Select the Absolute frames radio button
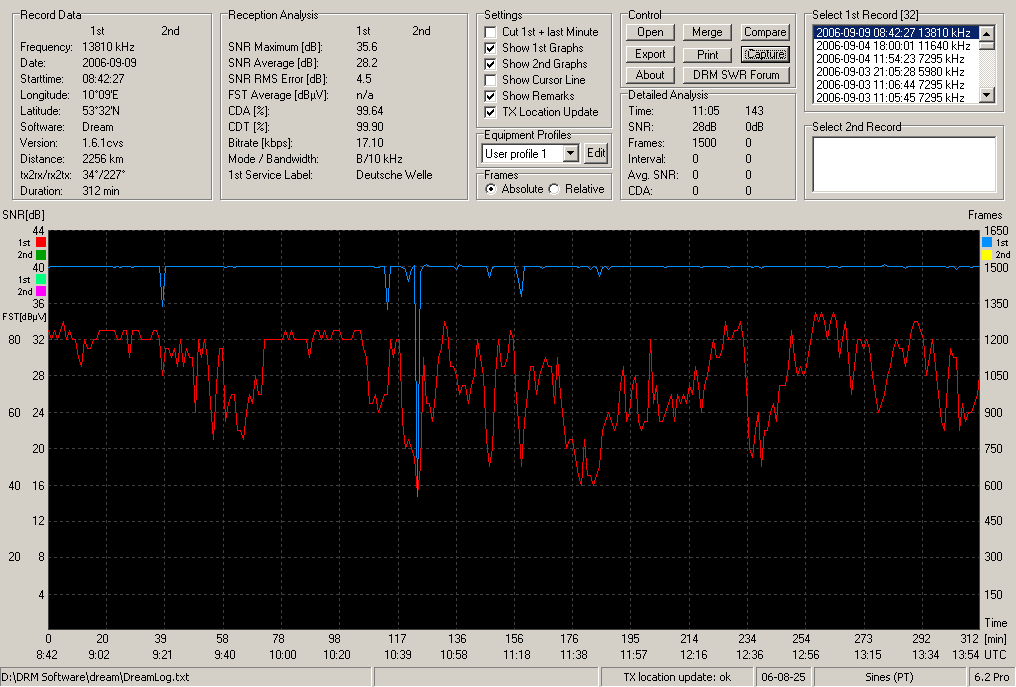Image resolution: width=1016 pixels, height=687 pixels. pos(491,189)
